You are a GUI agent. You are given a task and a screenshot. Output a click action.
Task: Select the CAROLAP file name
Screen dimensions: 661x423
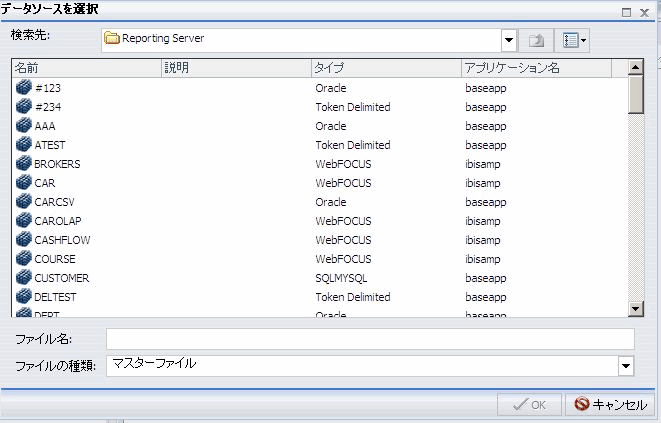point(58,221)
